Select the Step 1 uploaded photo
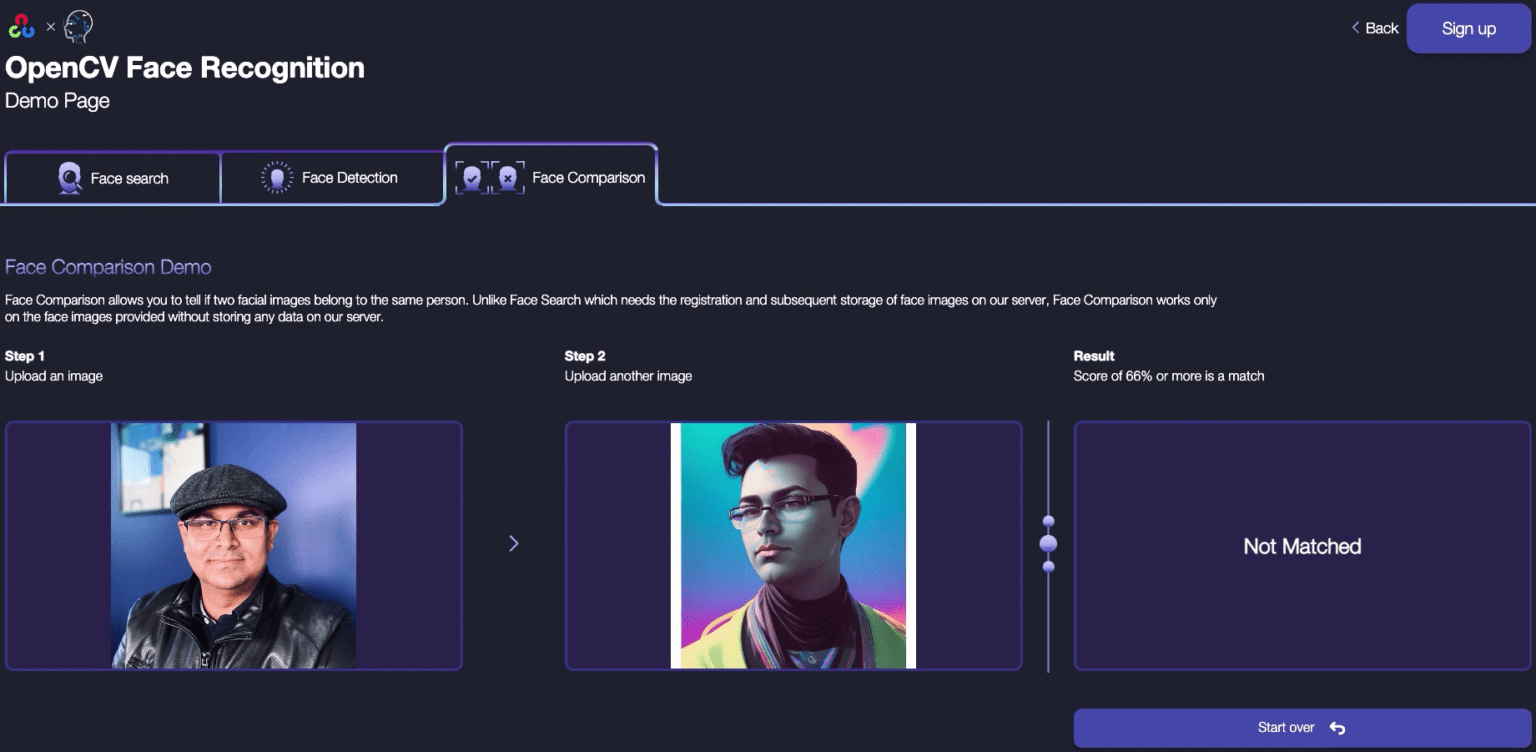The image size is (1536, 752). [x=233, y=545]
